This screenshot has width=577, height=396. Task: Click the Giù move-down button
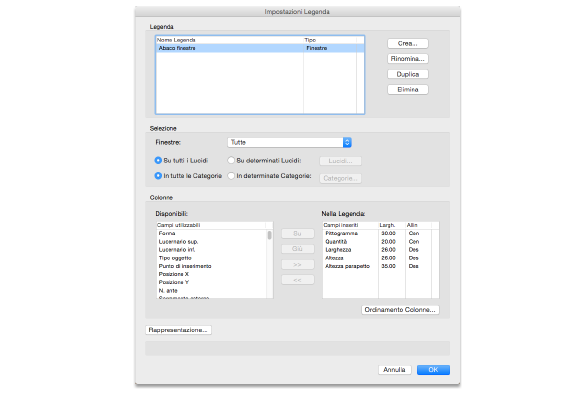298,249
